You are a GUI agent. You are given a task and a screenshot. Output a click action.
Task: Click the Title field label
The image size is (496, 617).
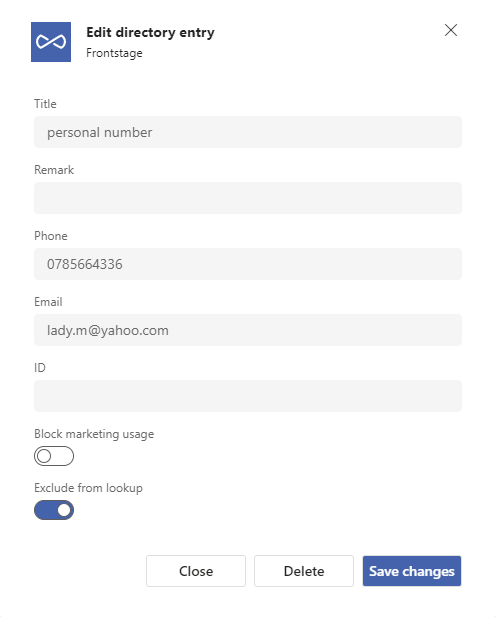tap(45, 104)
